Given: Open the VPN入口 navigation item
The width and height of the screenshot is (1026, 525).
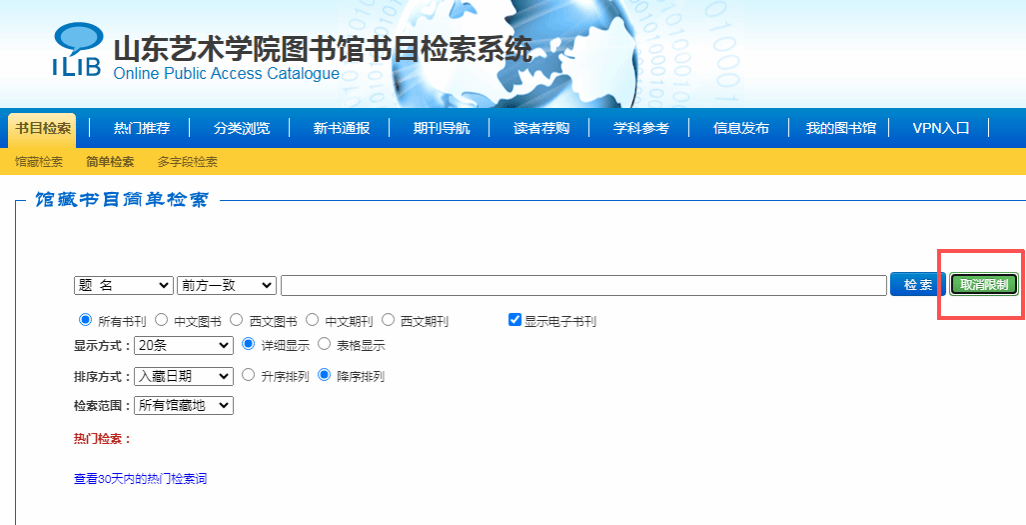Looking at the screenshot, I should pyautogui.click(x=941, y=128).
